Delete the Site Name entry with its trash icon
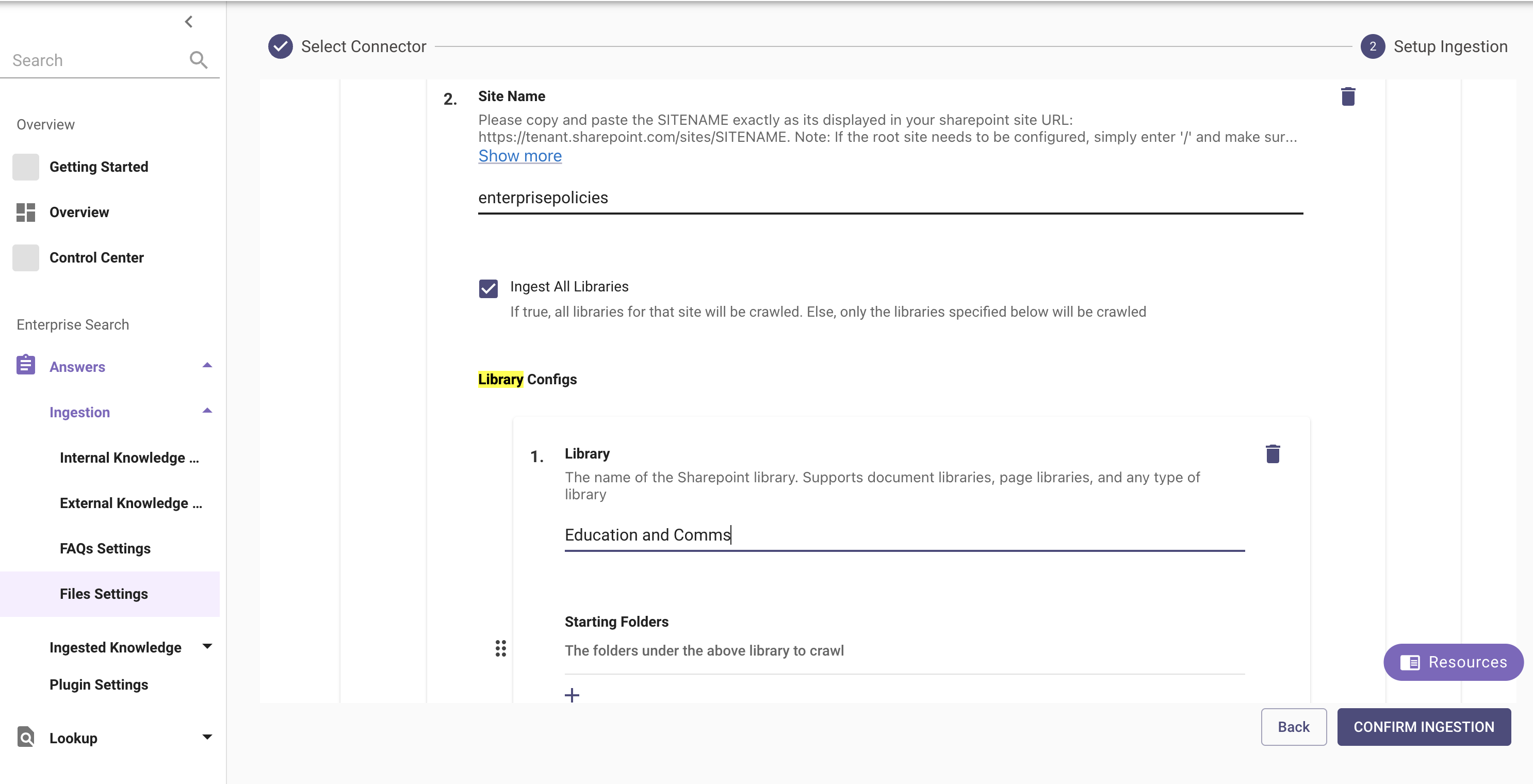 click(1347, 96)
